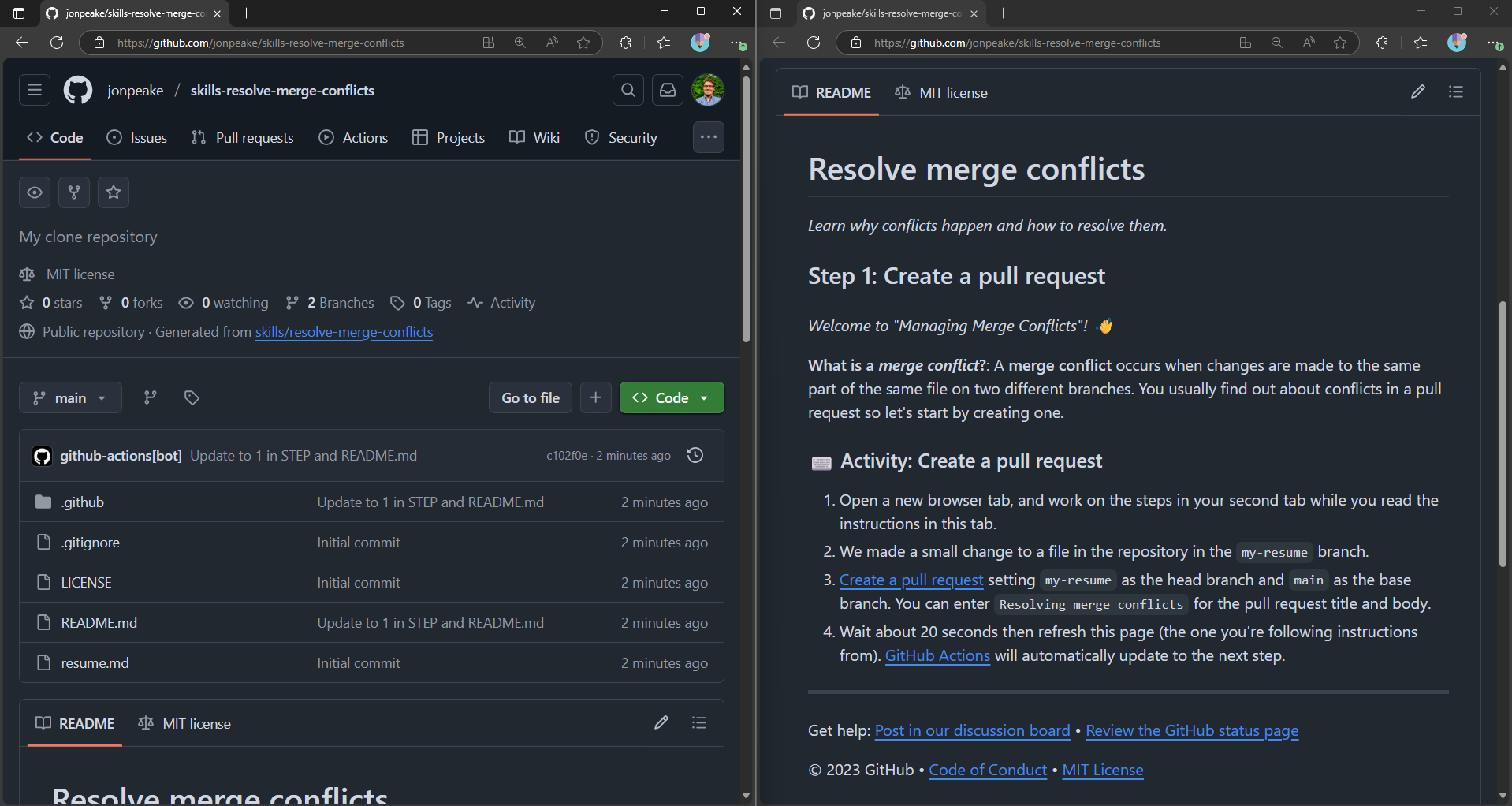The height and width of the screenshot is (806, 1512).
Task: Open the tags icon next to branch selector
Action: point(192,397)
